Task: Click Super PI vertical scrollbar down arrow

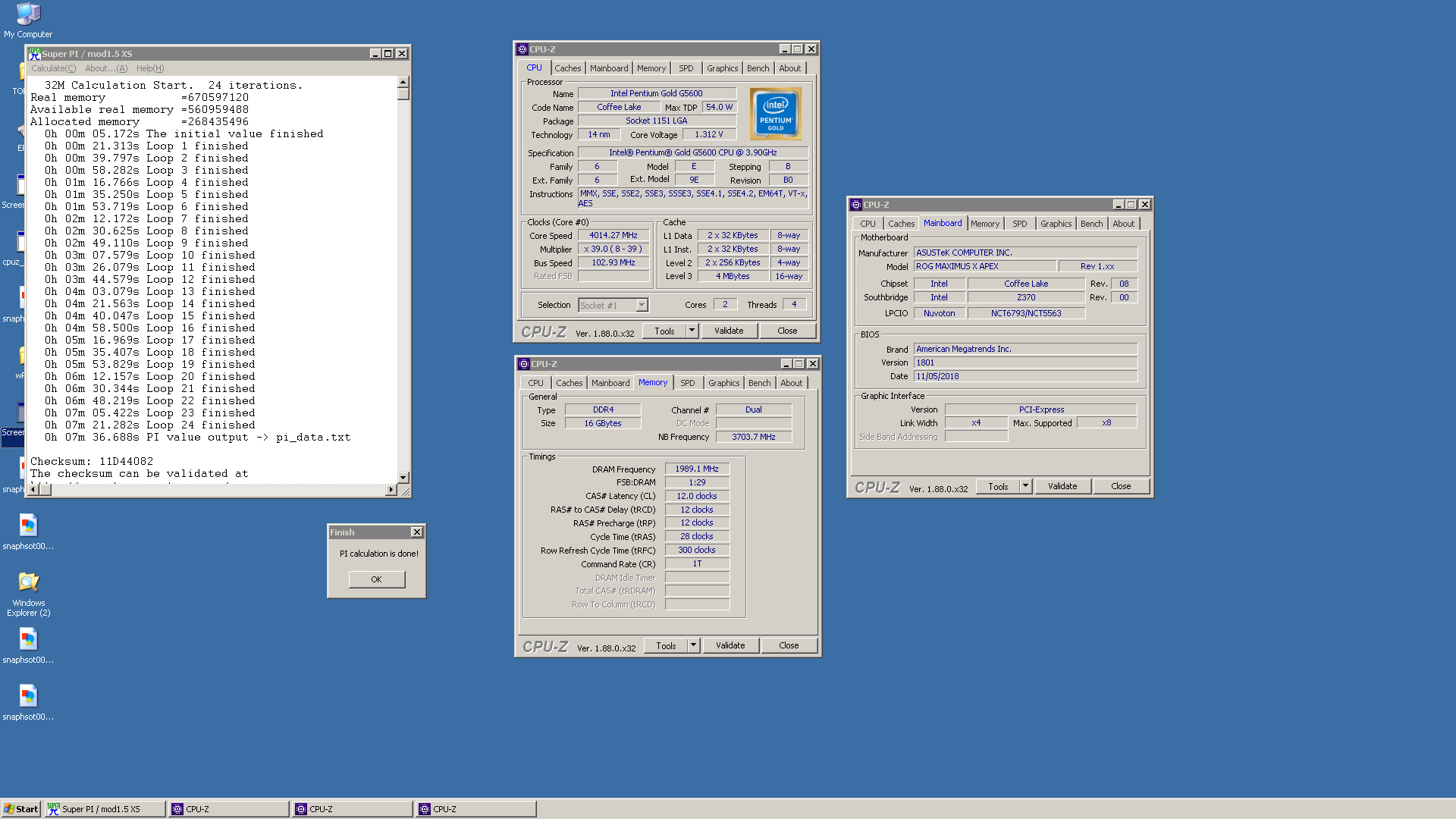Action: (x=403, y=478)
